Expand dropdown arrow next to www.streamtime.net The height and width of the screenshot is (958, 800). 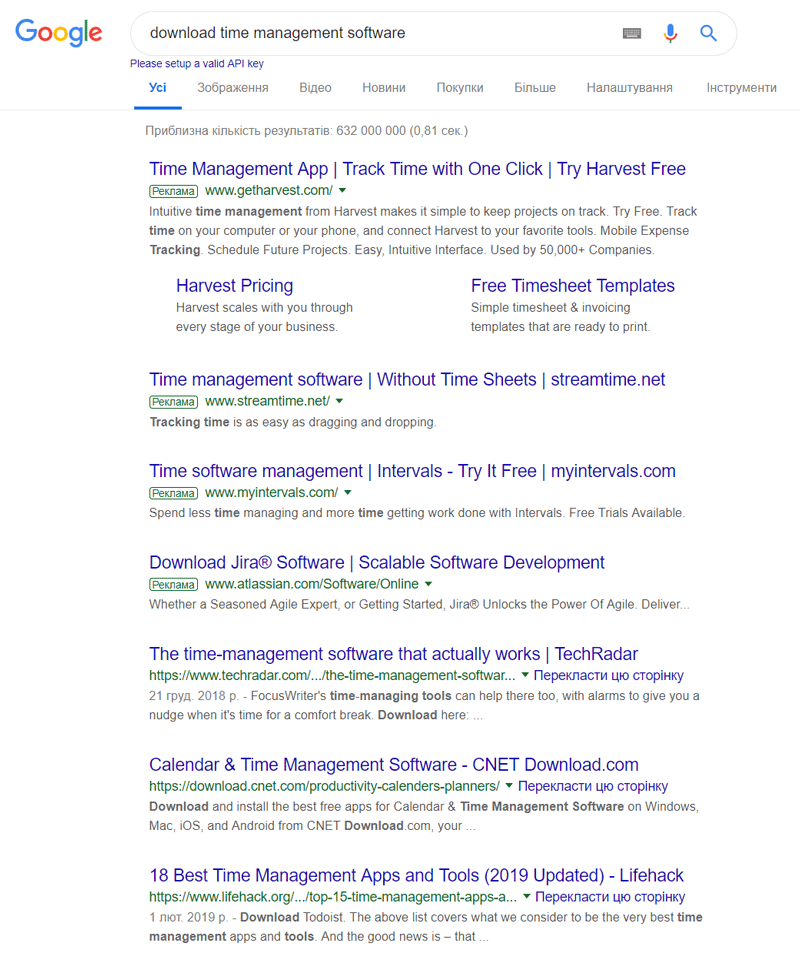[340, 401]
